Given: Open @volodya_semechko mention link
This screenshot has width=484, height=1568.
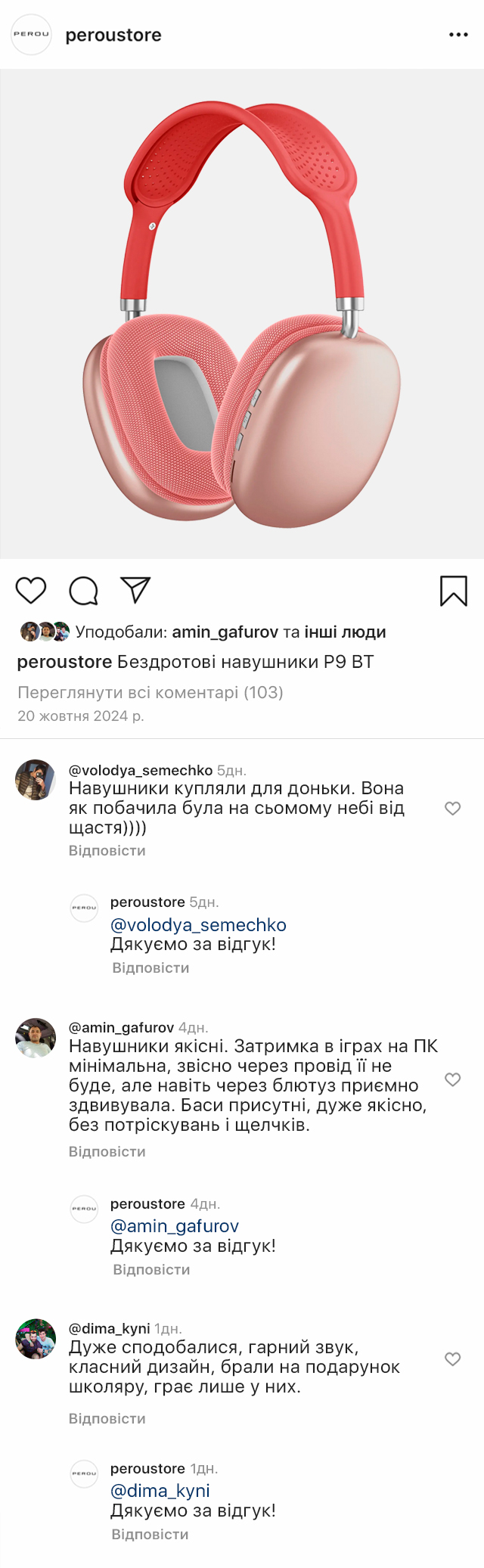Looking at the screenshot, I should coord(198,924).
